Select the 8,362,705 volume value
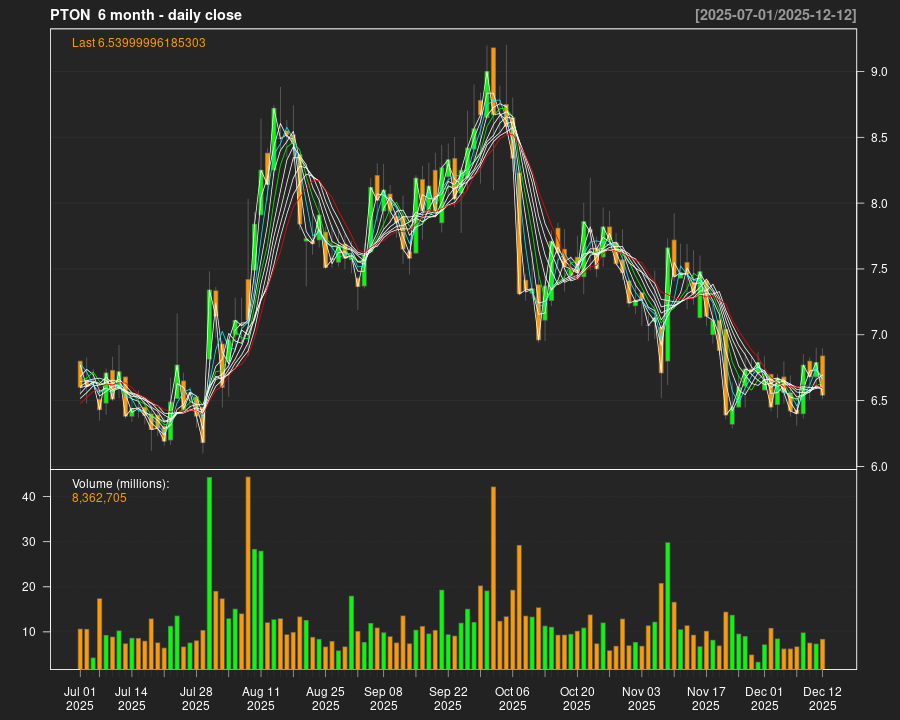 (99, 497)
